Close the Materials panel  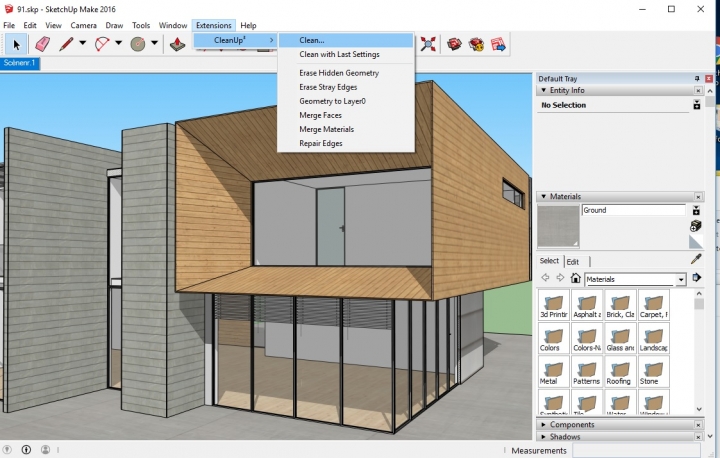point(698,197)
